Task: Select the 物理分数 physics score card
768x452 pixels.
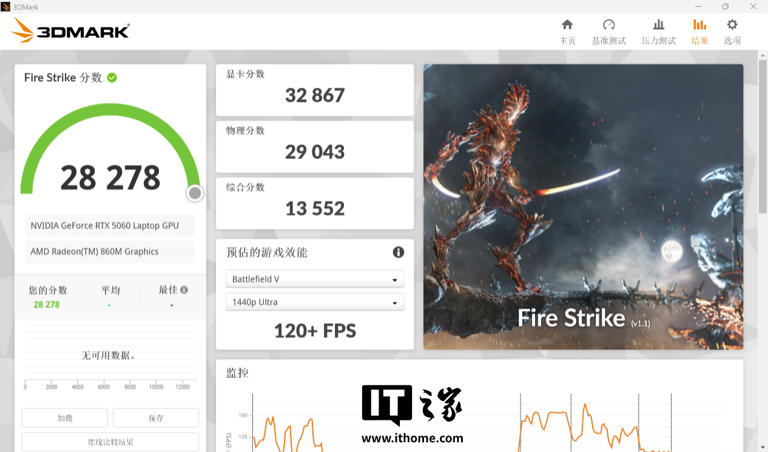Action: click(x=314, y=146)
